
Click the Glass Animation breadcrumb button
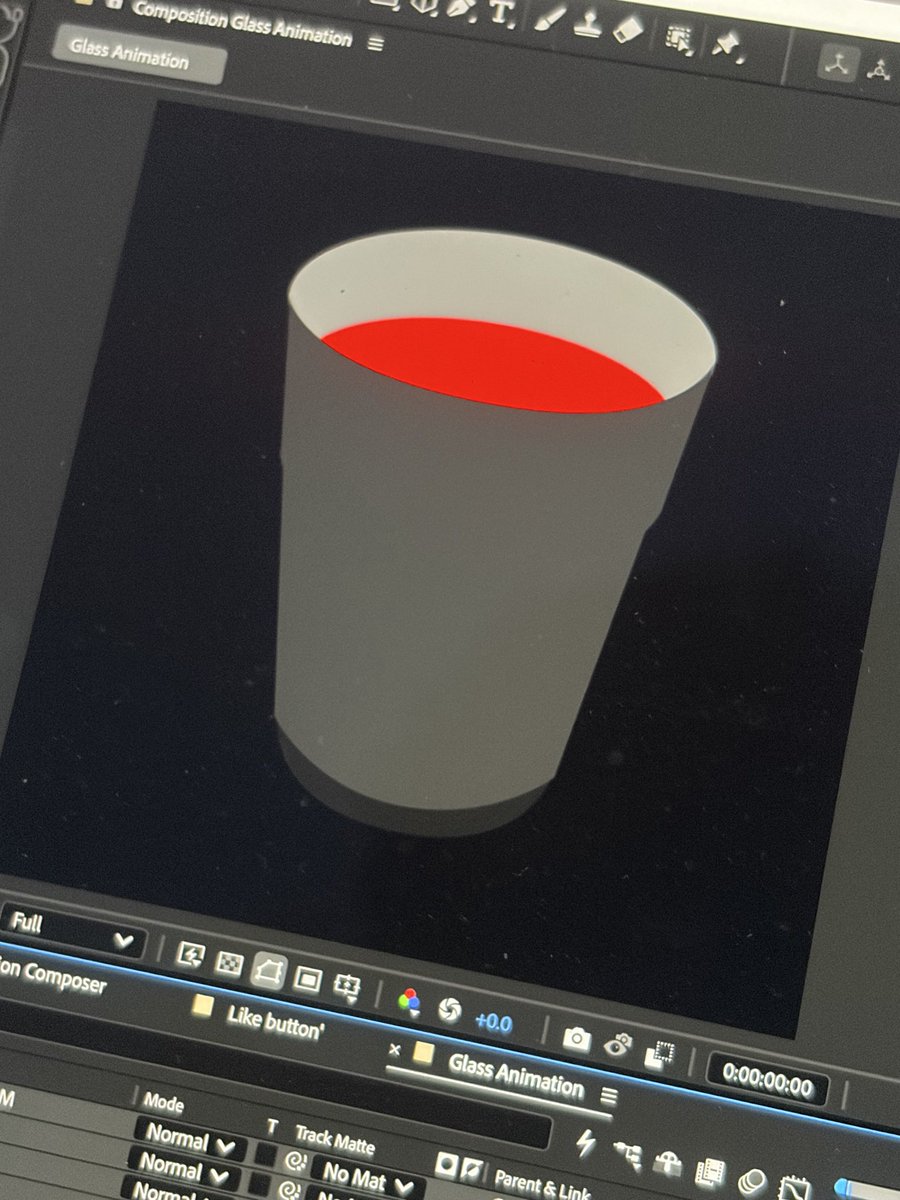pos(139,56)
